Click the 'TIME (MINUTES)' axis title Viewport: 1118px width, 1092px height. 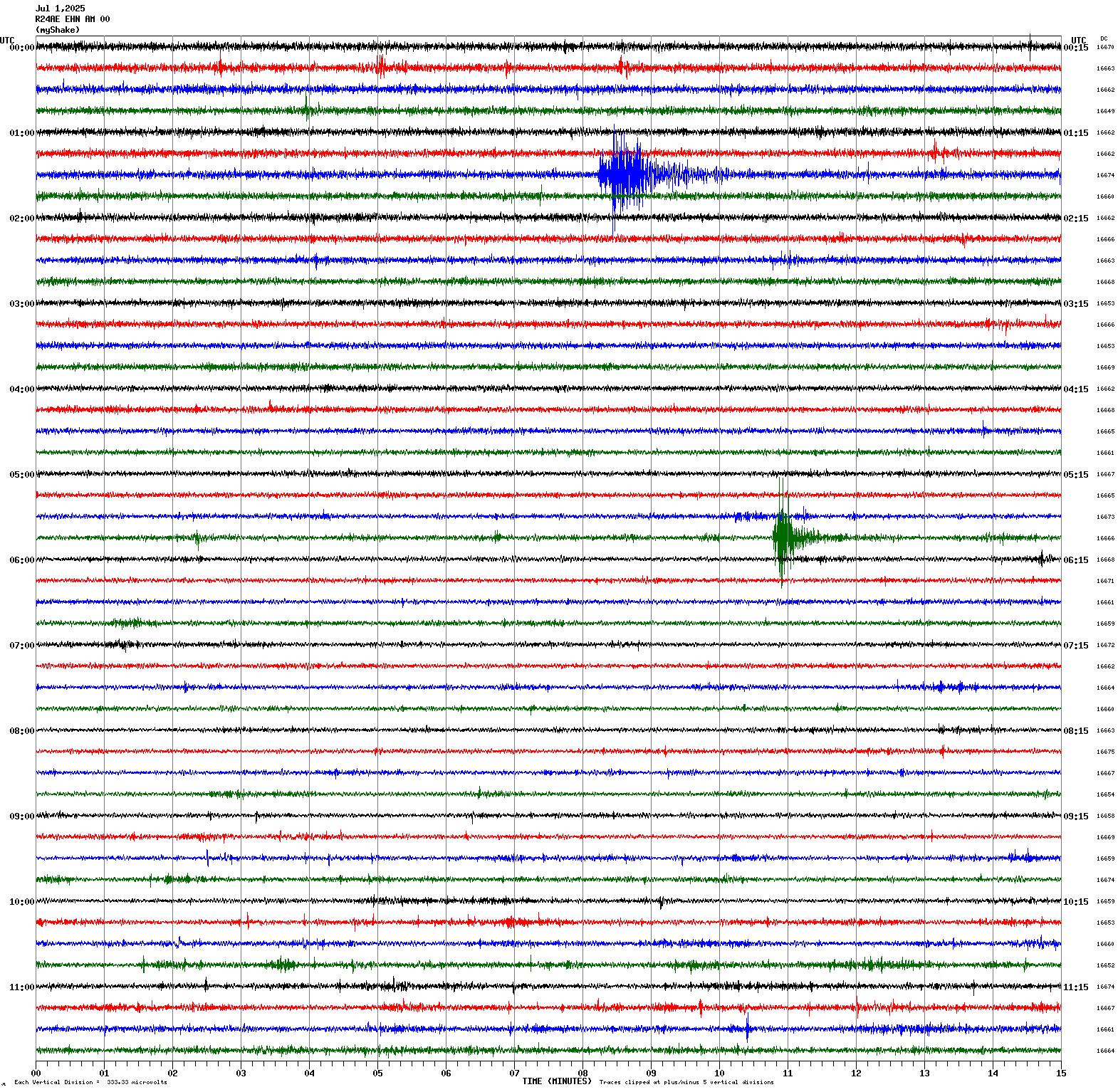tap(557, 1081)
